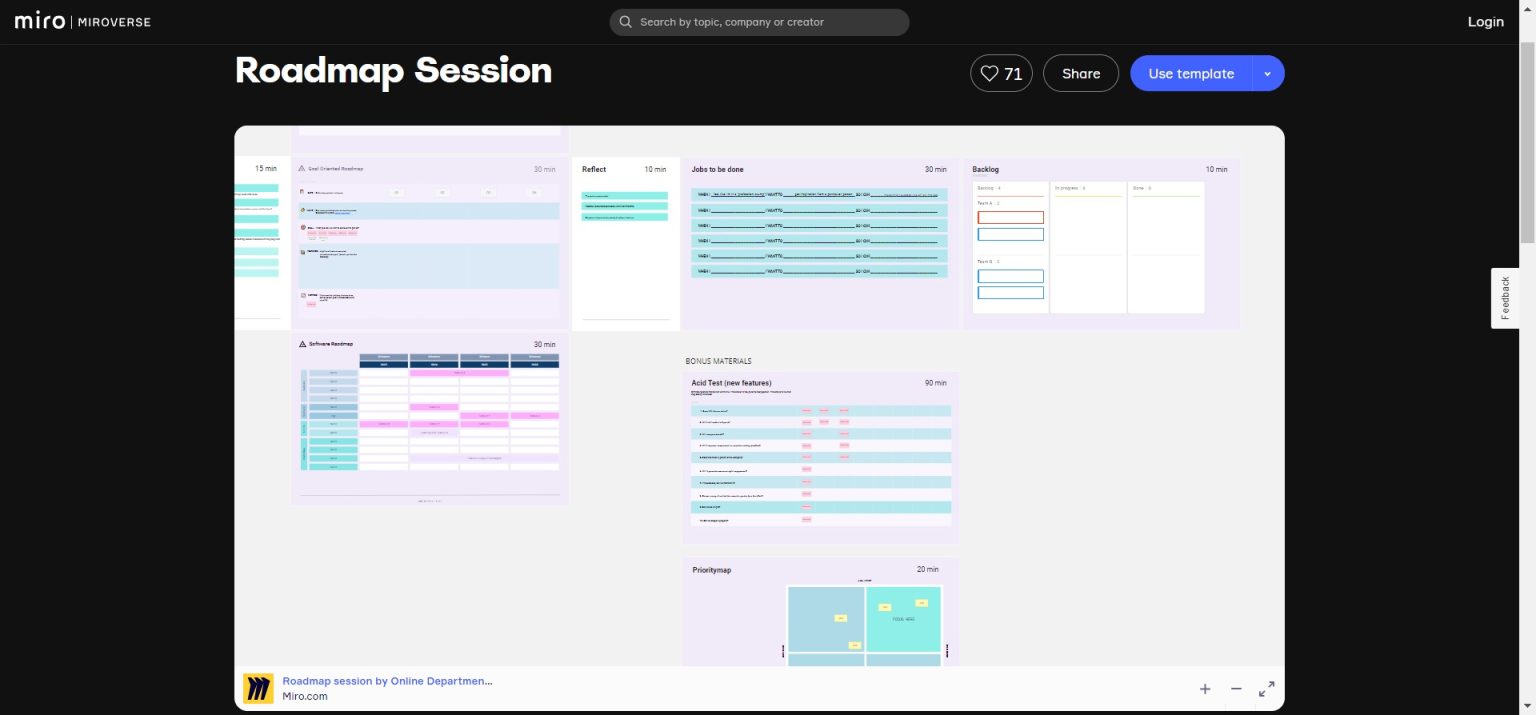Click the Share button
Image resolution: width=1536 pixels, height=715 pixels.
[1081, 73]
